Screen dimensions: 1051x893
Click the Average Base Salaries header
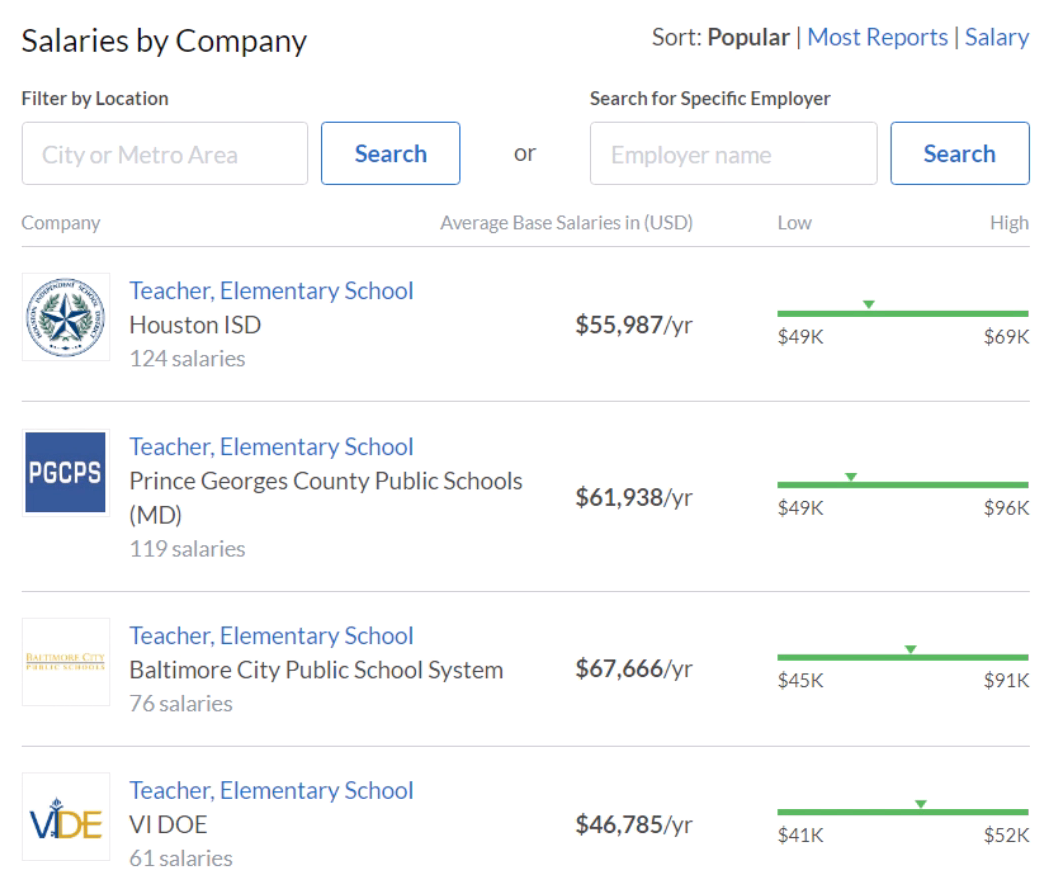pos(567,222)
